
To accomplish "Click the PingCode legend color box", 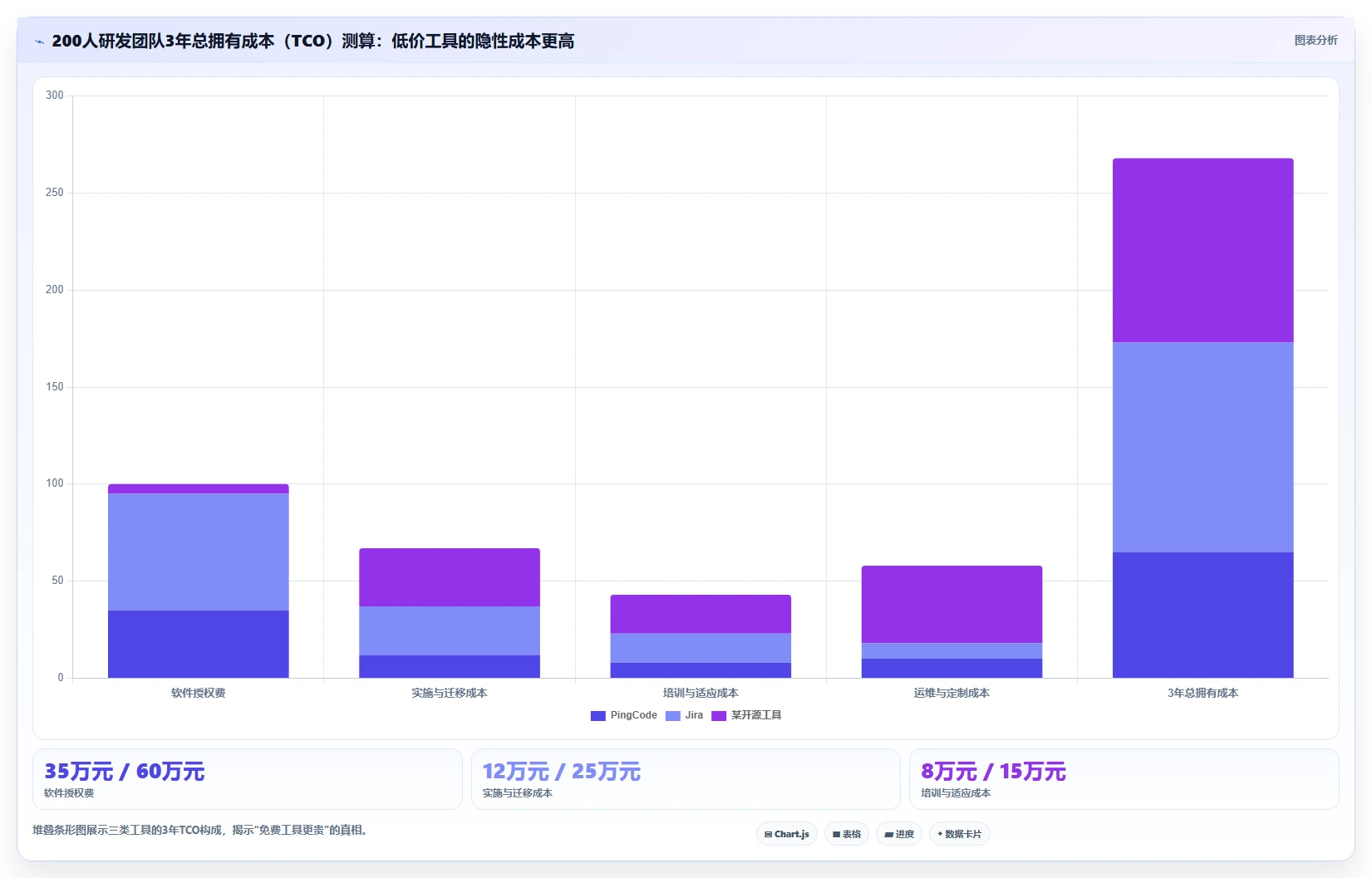I will pyautogui.click(x=597, y=716).
